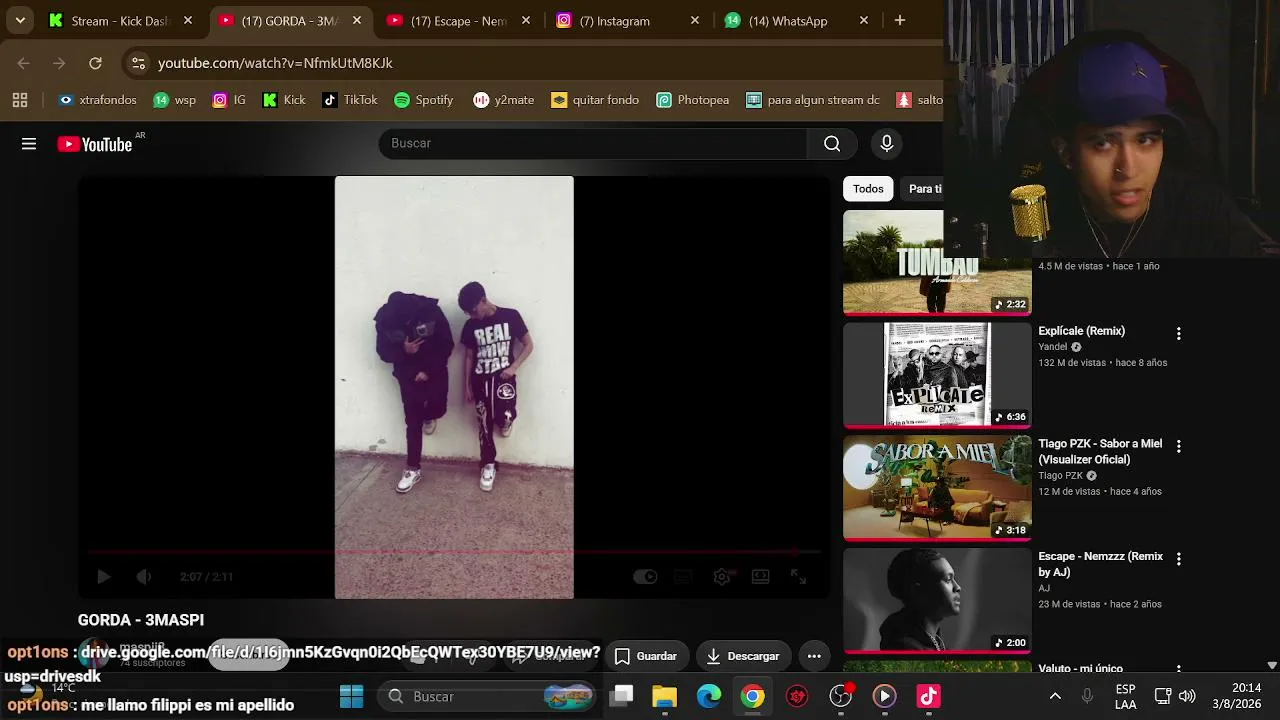Open the Spotify bookmark
The height and width of the screenshot is (720, 1280).
(x=424, y=100)
